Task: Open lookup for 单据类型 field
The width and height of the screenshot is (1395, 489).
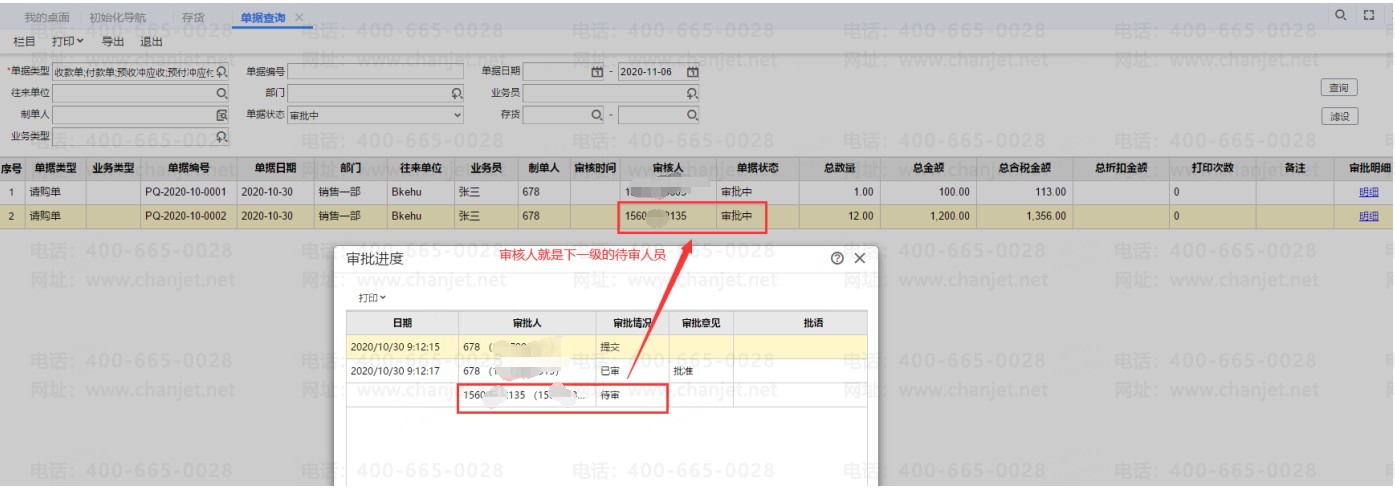Action: [222, 72]
